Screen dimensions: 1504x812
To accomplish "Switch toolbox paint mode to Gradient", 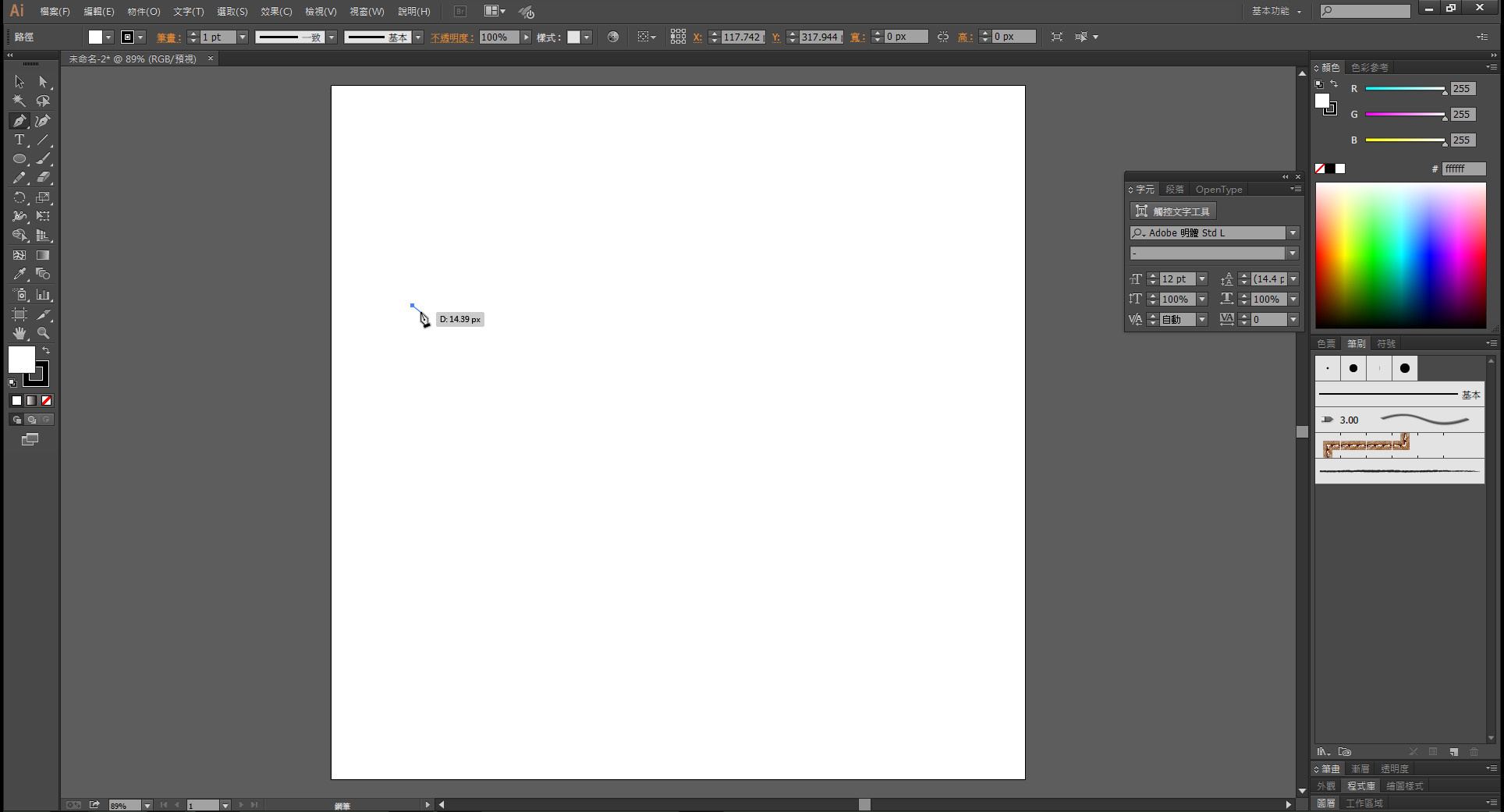I will [31, 400].
